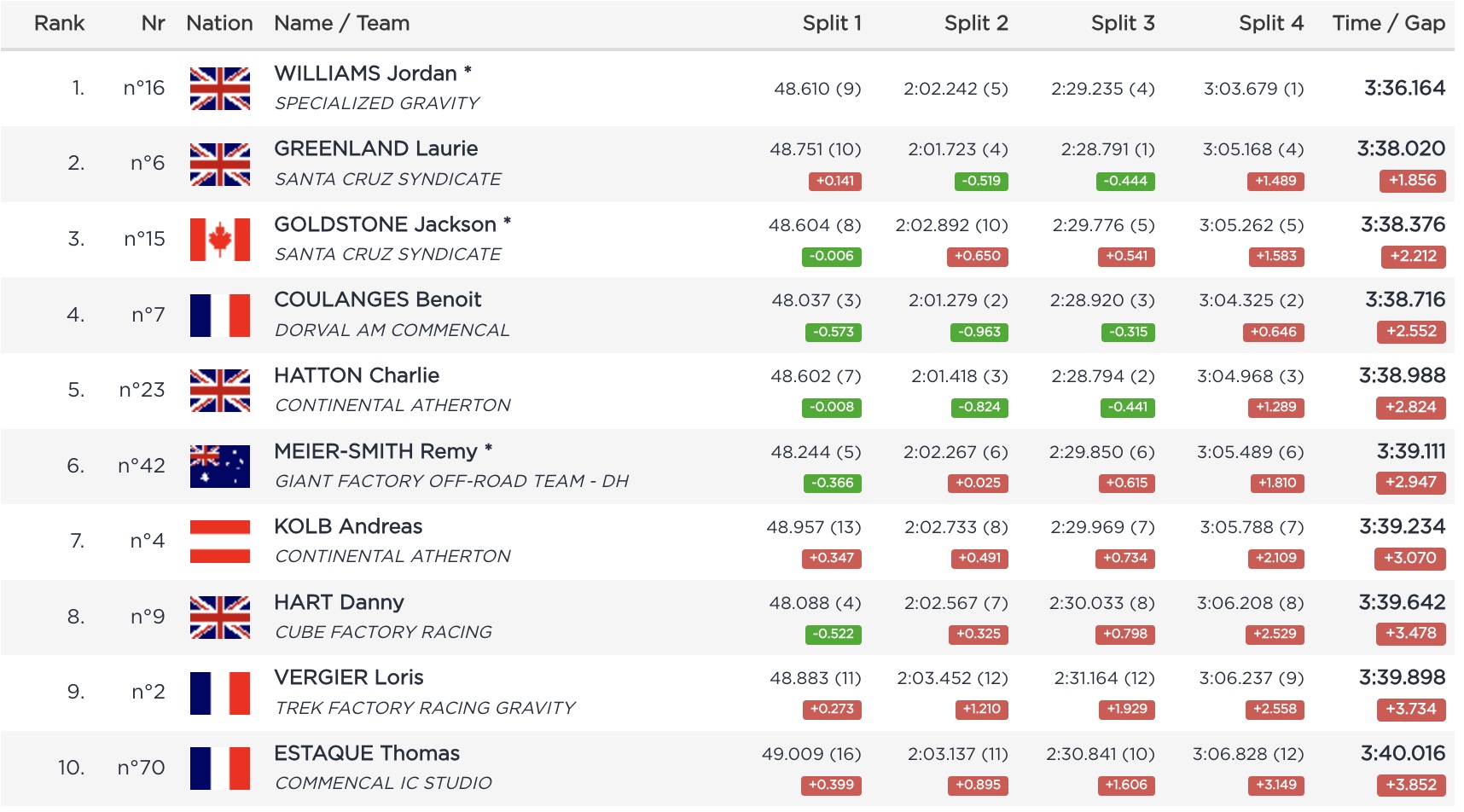The width and height of the screenshot is (1464, 812).
Task: Click the Austrian flag next to Kolb
Action: 219,542
